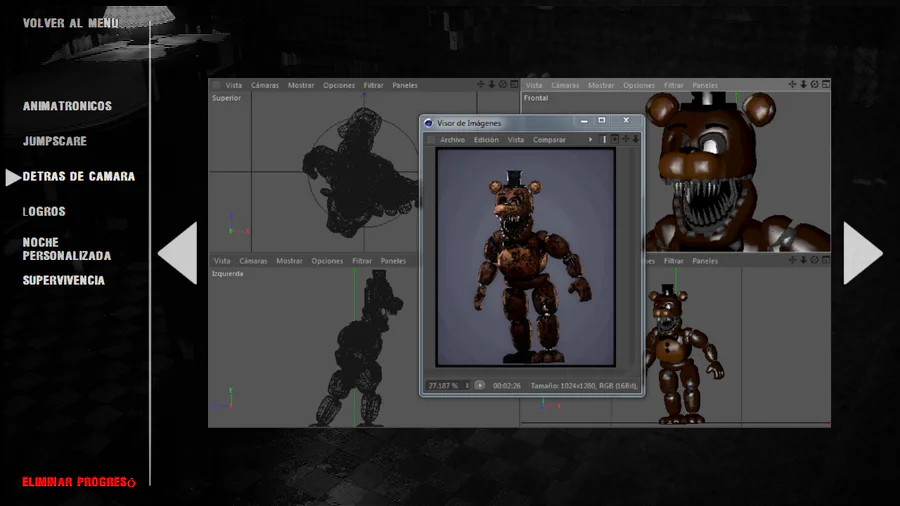The height and width of the screenshot is (506, 900).
Task: Open Filtrar menu in Izquierda viewport
Action: (x=362, y=260)
